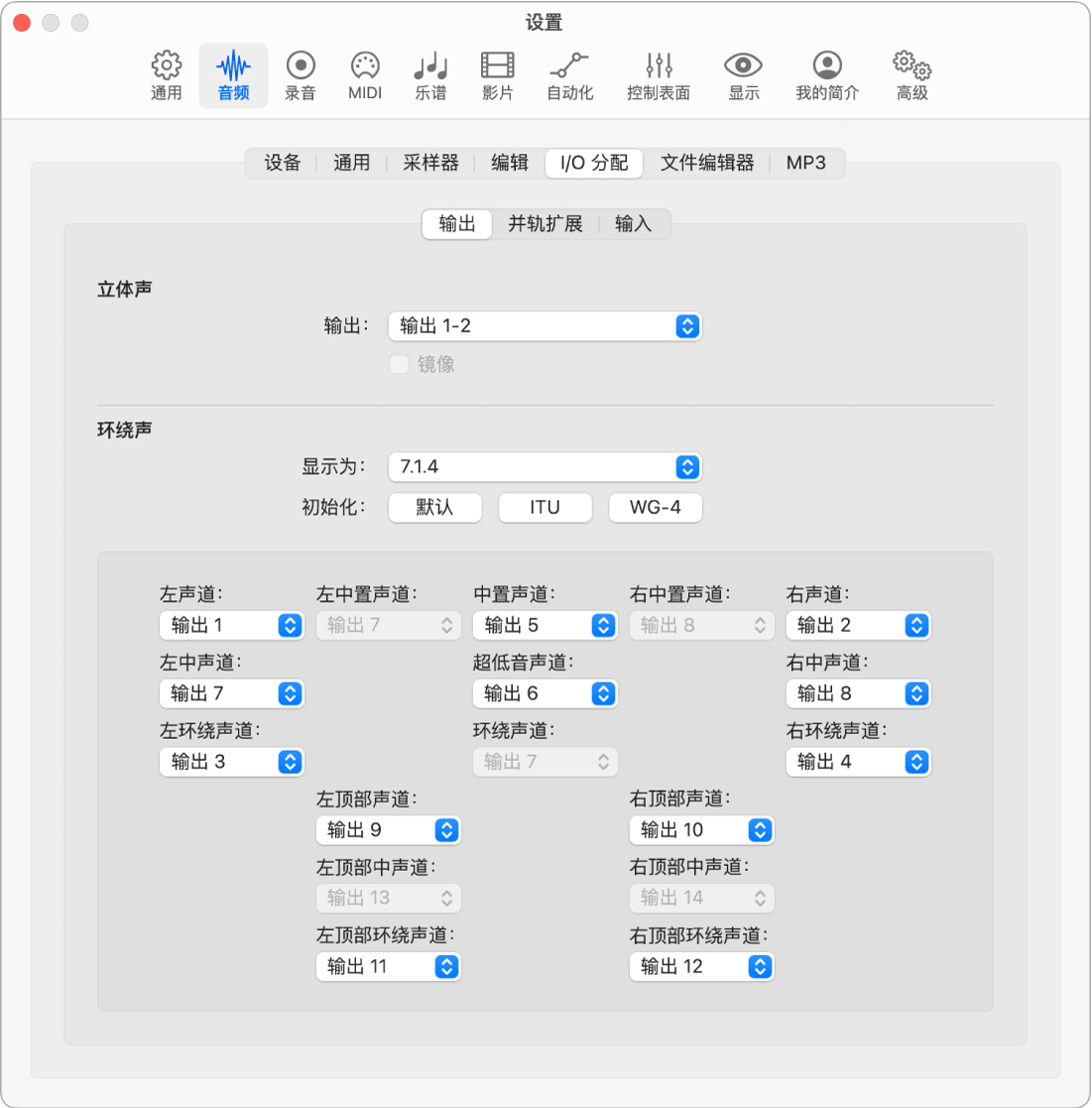Open the 左声道 output dropdown
The image size is (1092, 1108).
[x=232, y=625]
